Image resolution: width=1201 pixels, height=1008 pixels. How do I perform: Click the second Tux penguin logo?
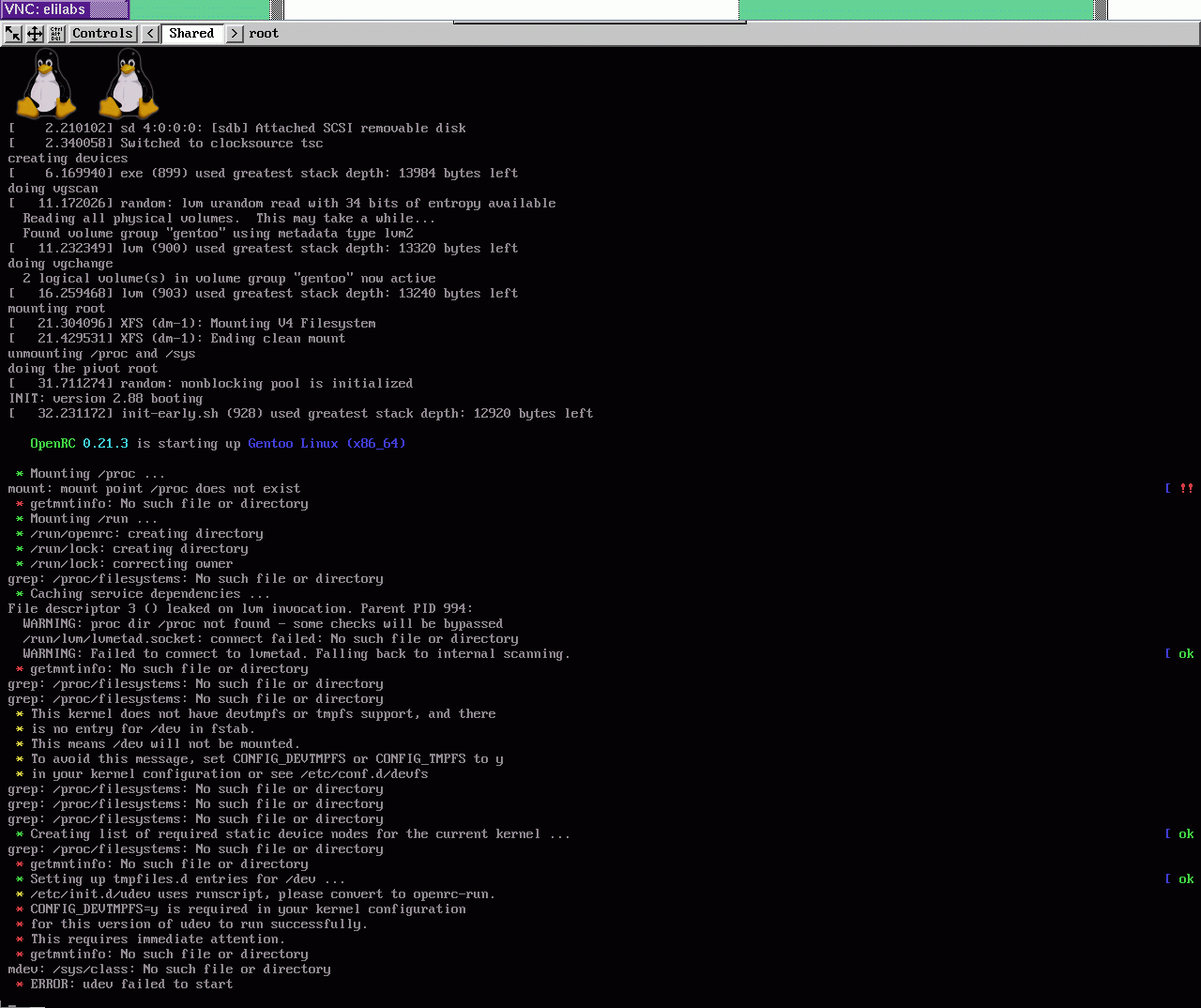[x=129, y=84]
